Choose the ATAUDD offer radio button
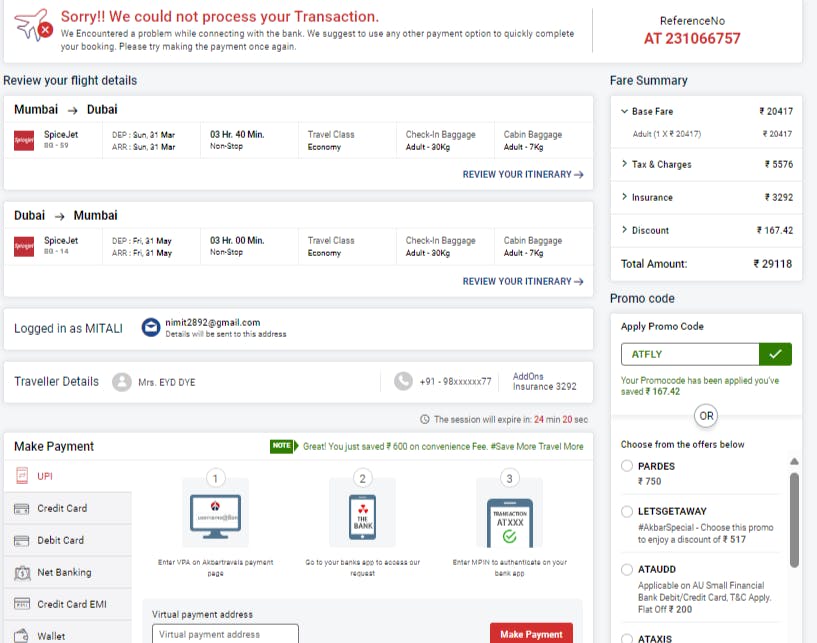Image resolution: width=817 pixels, height=643 pixels. tap(627, 569)
